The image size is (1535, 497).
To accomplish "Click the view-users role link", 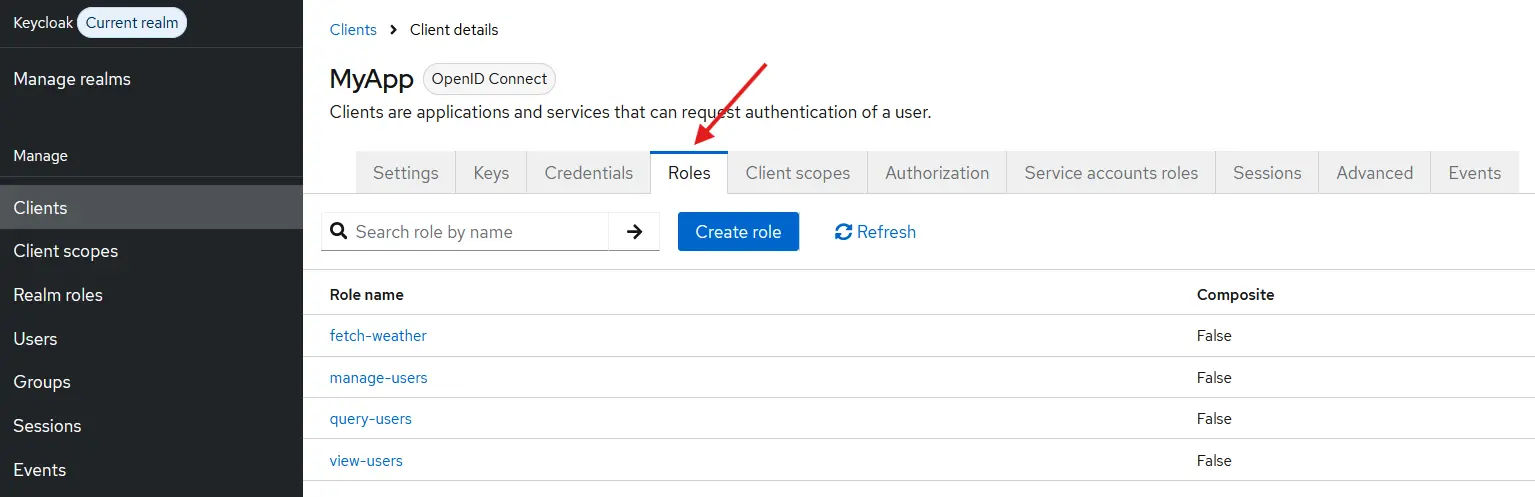I will click(x=366, y=461).
